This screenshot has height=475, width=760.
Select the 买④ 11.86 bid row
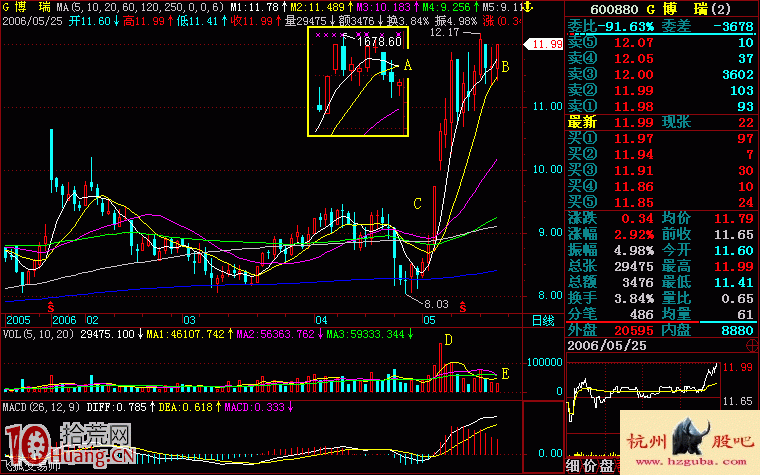661,187
